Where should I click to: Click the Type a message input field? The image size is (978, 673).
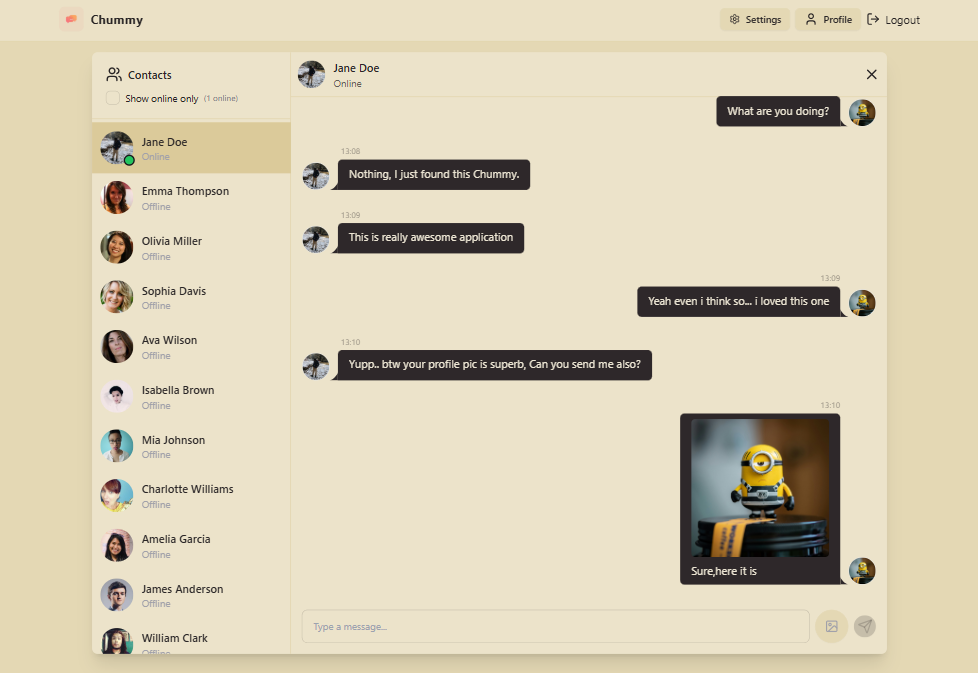pyautogui.click(x=555, y=627)
